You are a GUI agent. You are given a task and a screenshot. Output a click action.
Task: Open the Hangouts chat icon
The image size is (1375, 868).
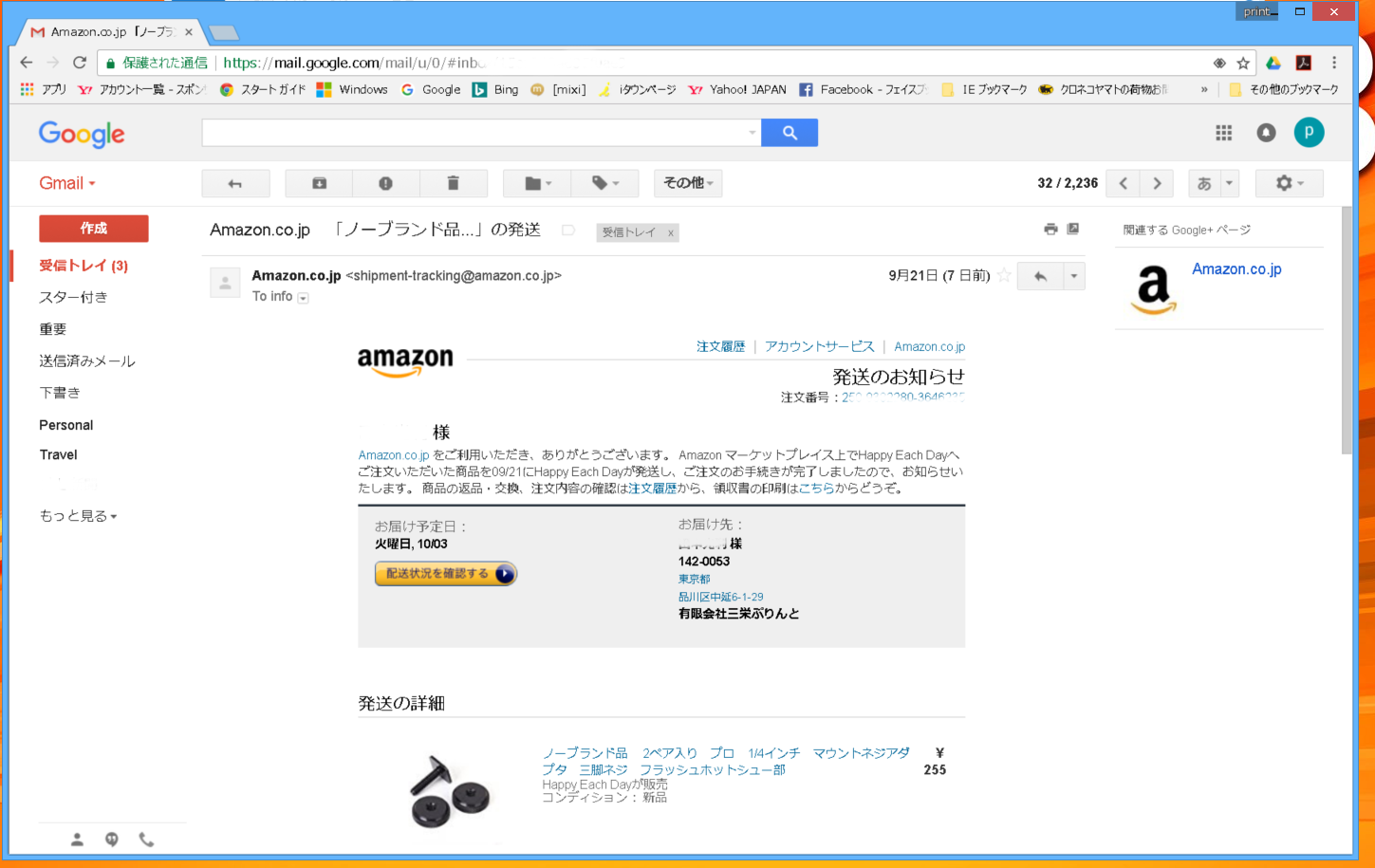pyautogui.click(x=112, y=840)
